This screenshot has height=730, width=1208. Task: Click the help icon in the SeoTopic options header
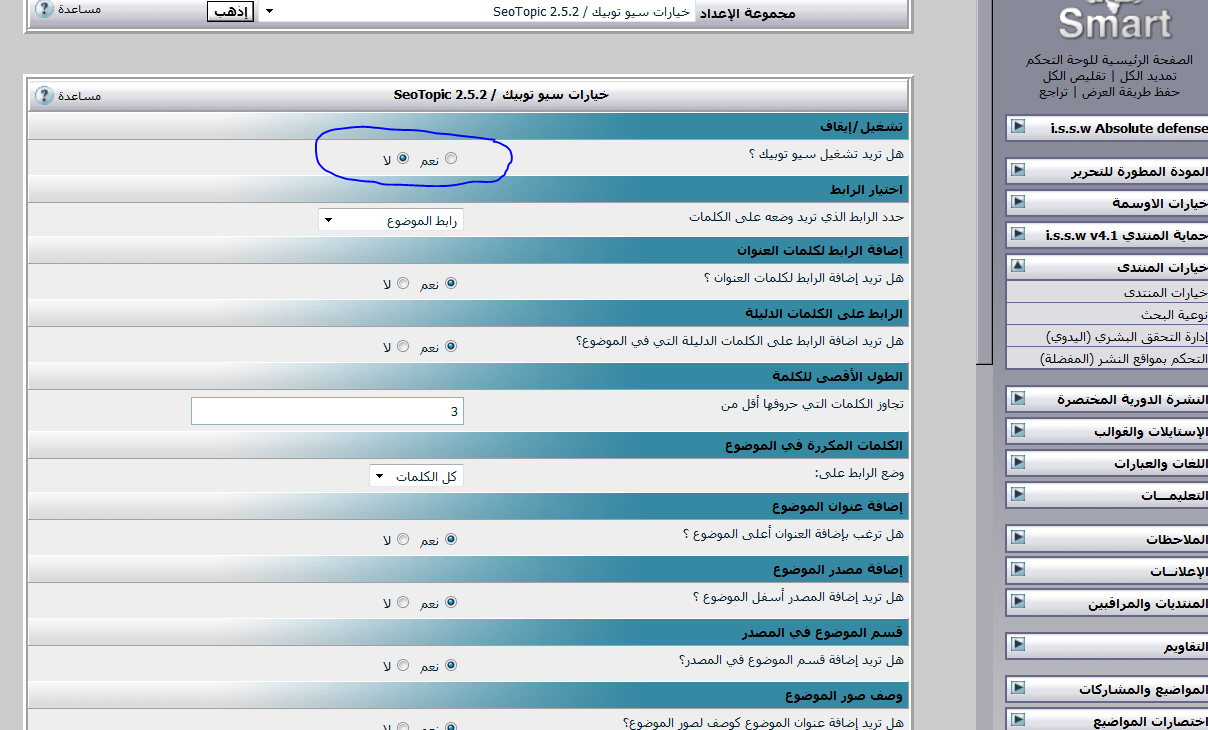click(44, 96)
